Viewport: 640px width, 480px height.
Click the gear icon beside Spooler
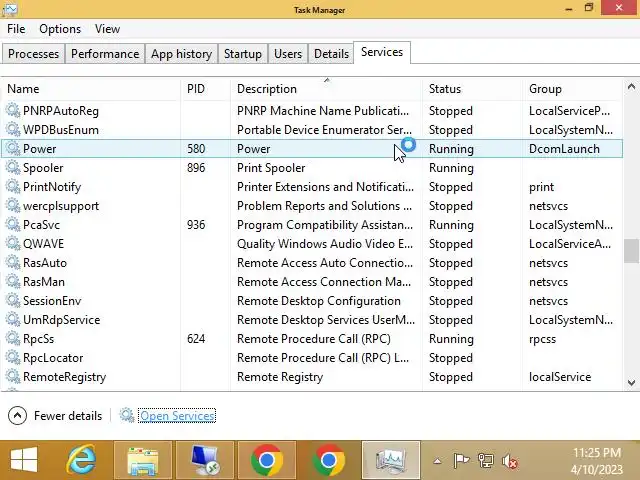13,168
